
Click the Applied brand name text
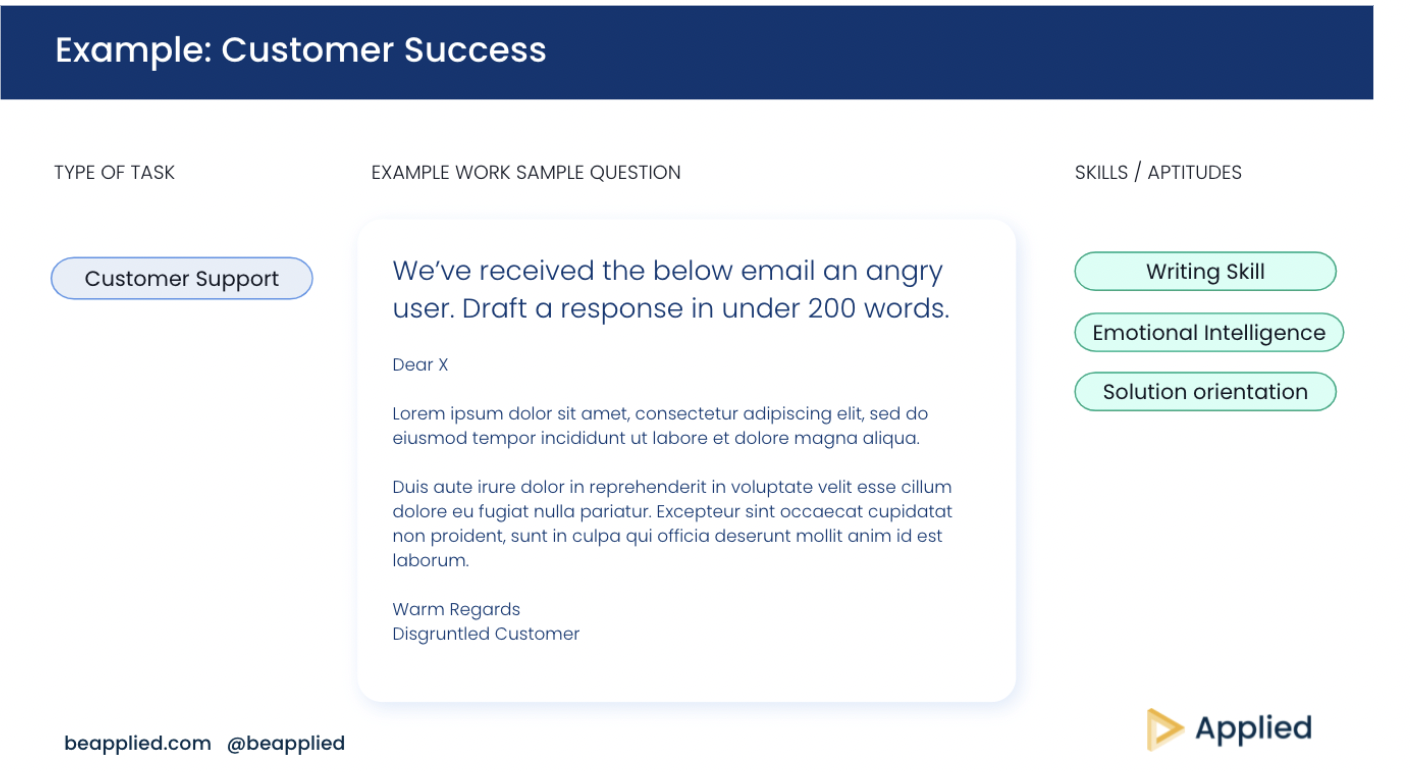[1253, 729]
